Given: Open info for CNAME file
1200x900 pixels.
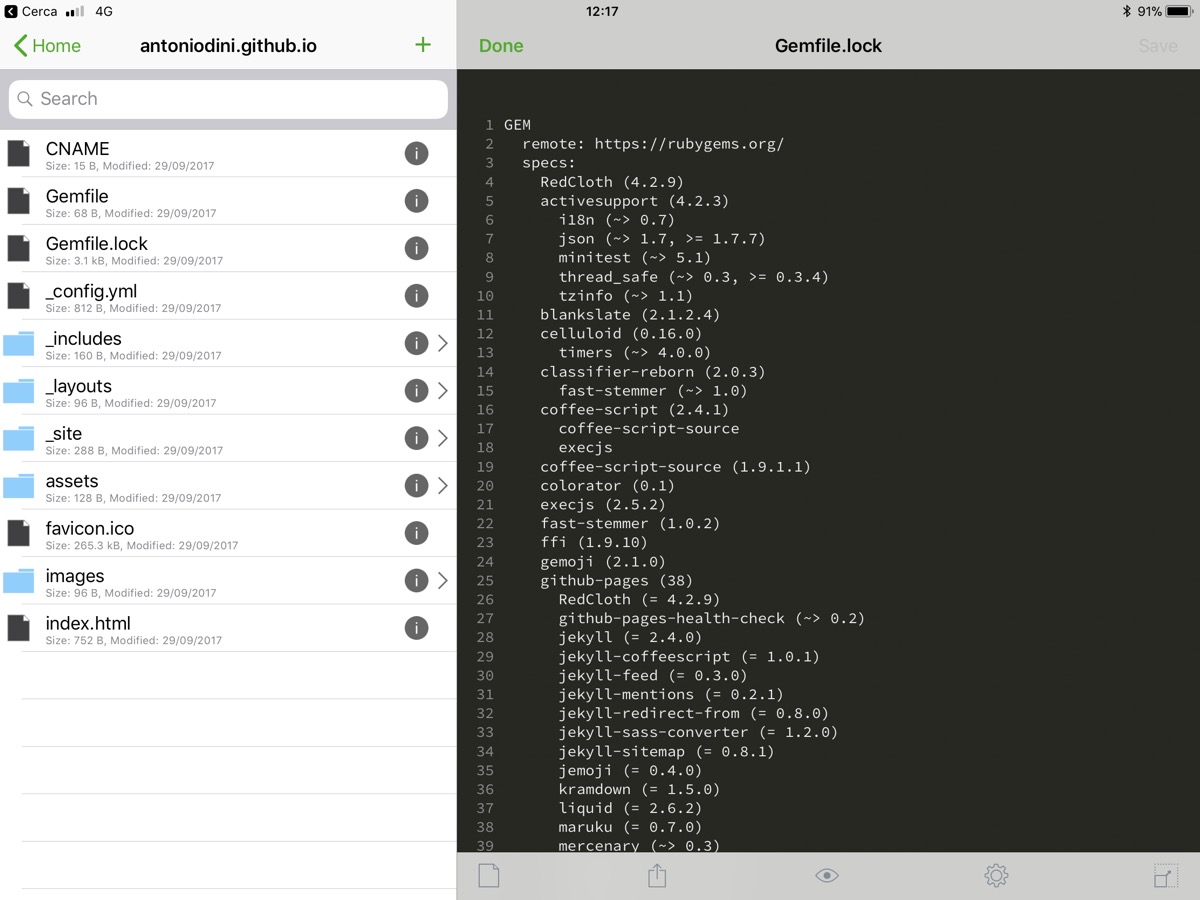Looking at the screenshot, I should [x=416, y=153].
